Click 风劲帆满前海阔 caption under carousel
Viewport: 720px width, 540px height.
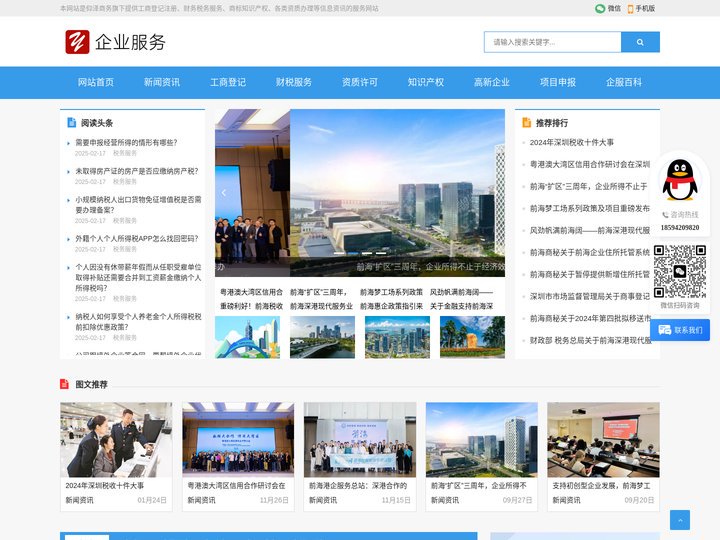[461, 292]
